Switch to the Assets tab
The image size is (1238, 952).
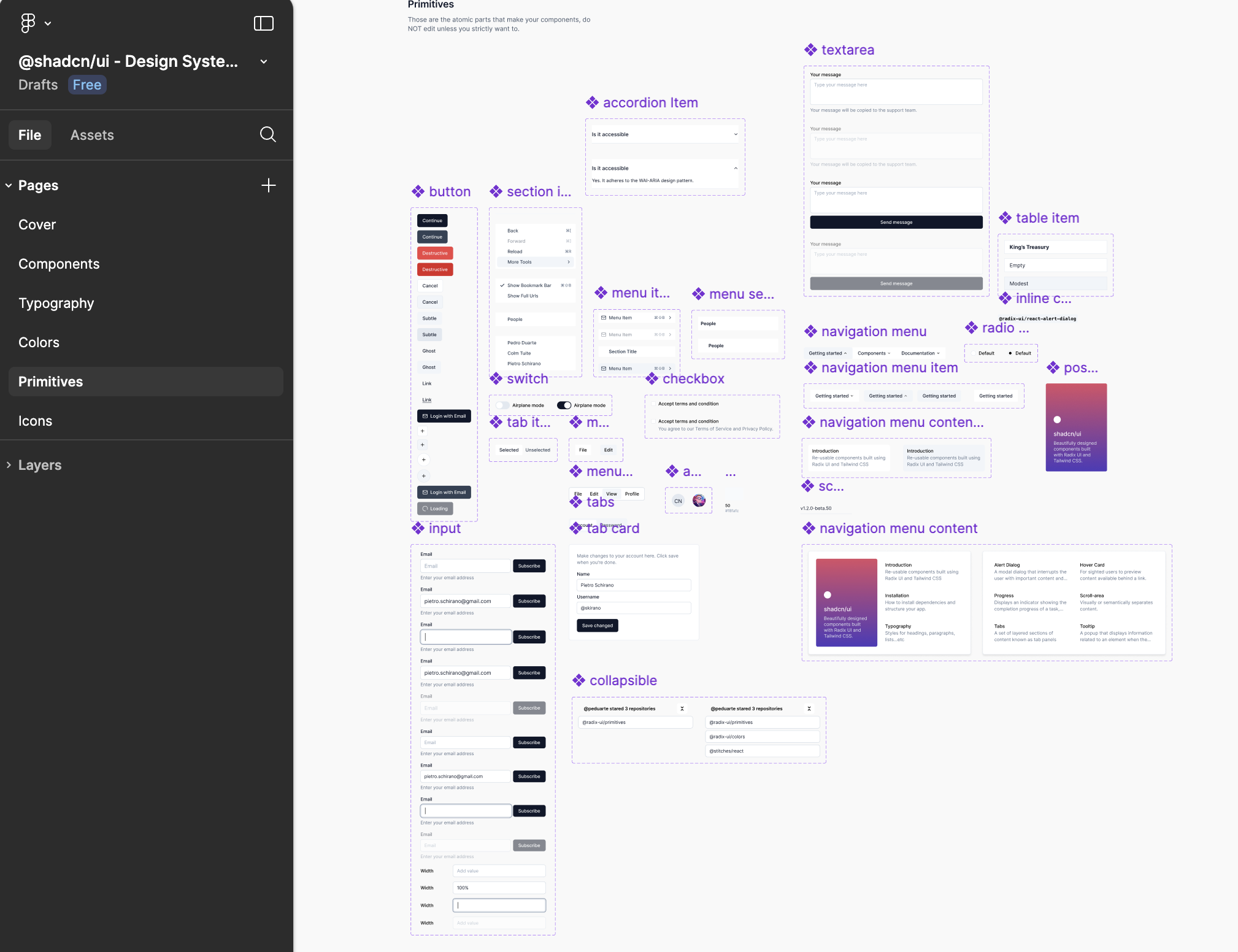tap(92, 135)
